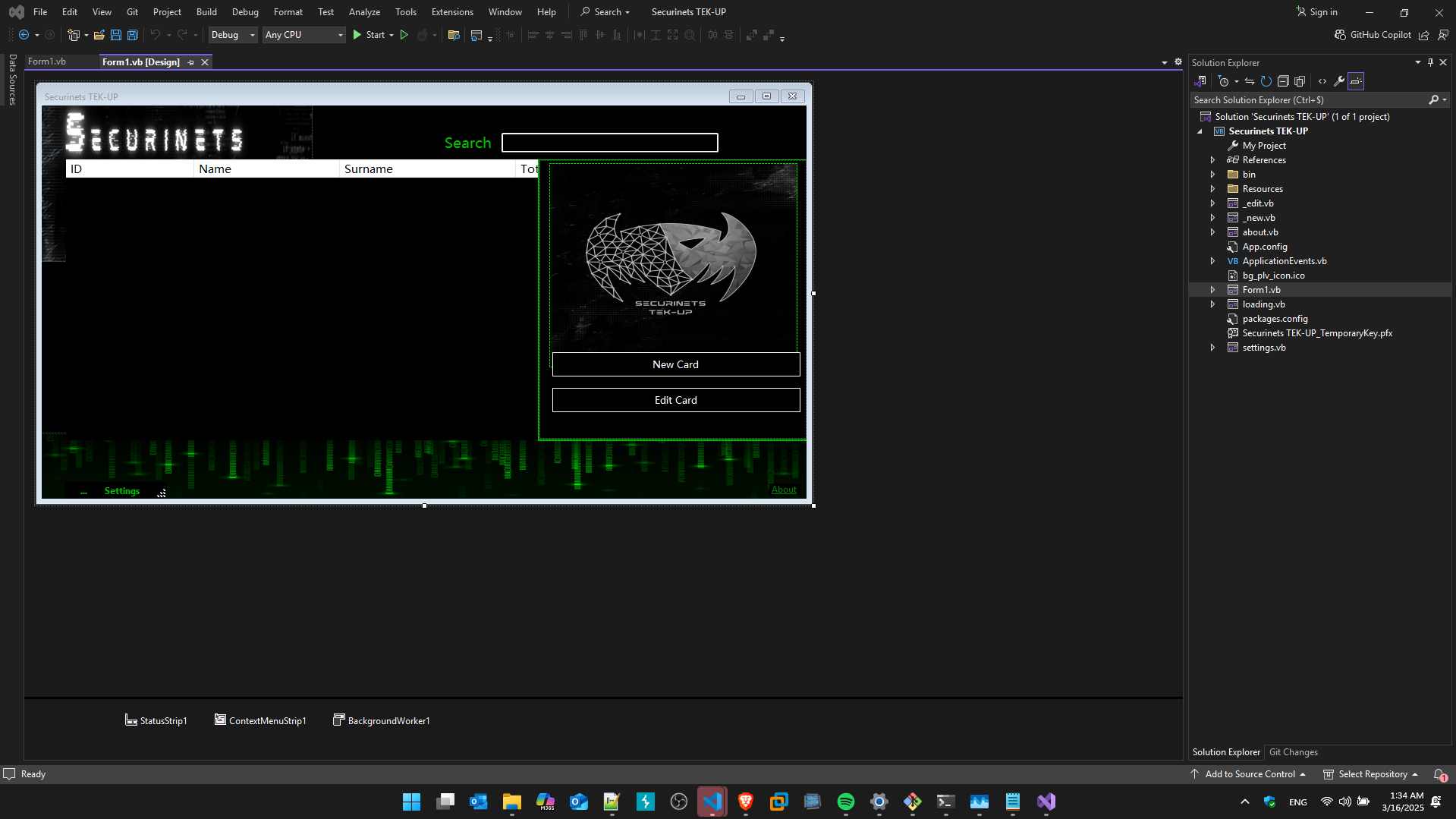Image resolution: width=1456 pixels, height=819 pixels.
Task: Click the Windows Start button on taskbar
Action: click(412, 802)
